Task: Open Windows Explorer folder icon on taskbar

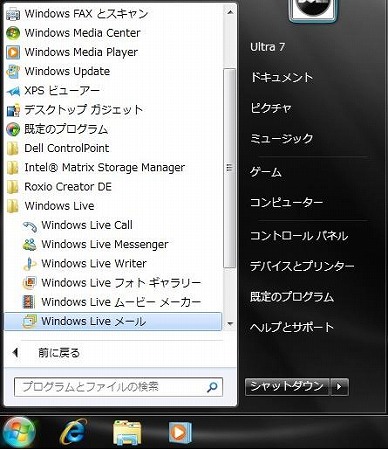Action: click(x=127, y=432)
